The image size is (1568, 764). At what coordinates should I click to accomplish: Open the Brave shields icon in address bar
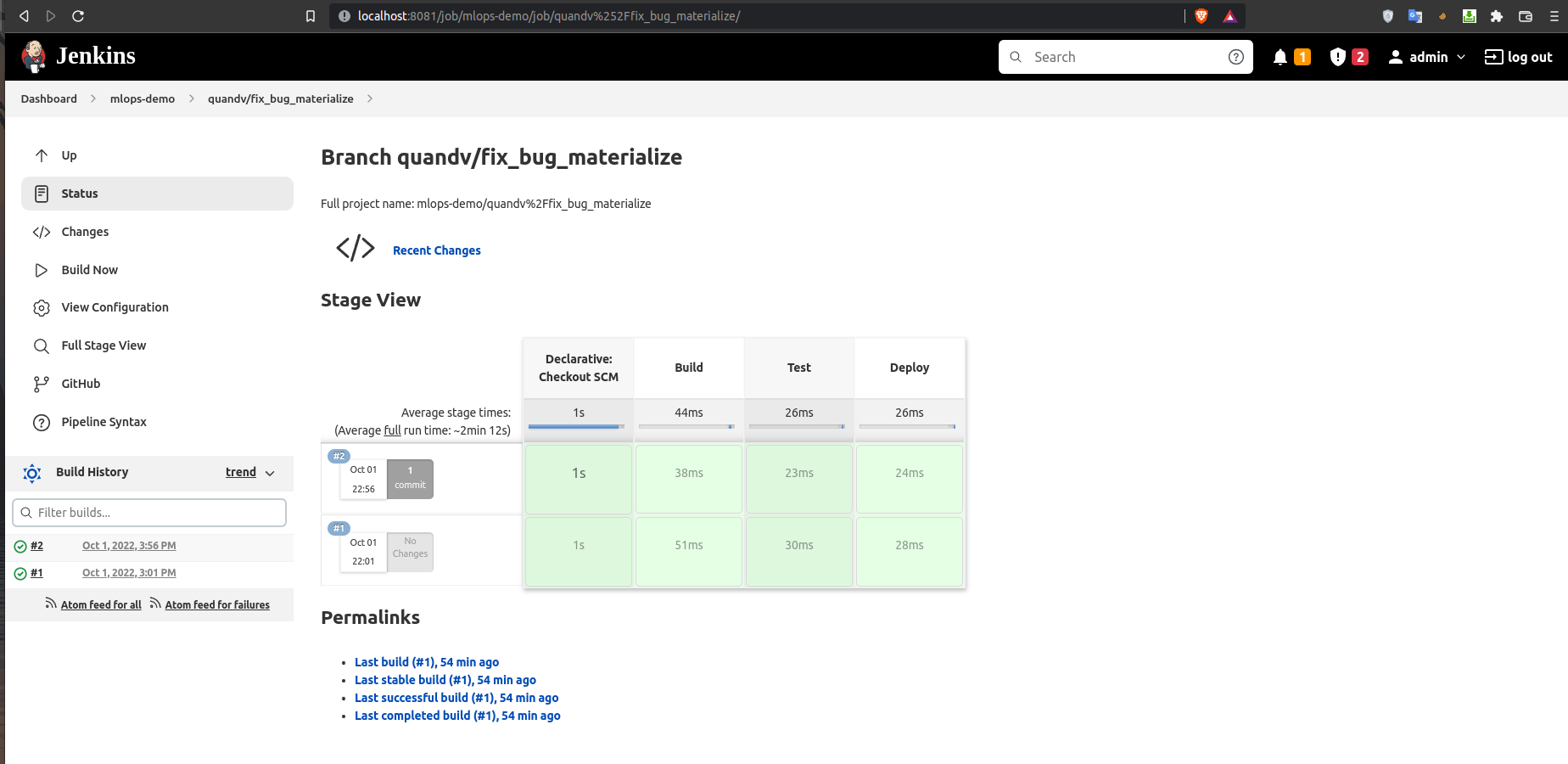click(1201, 15)
